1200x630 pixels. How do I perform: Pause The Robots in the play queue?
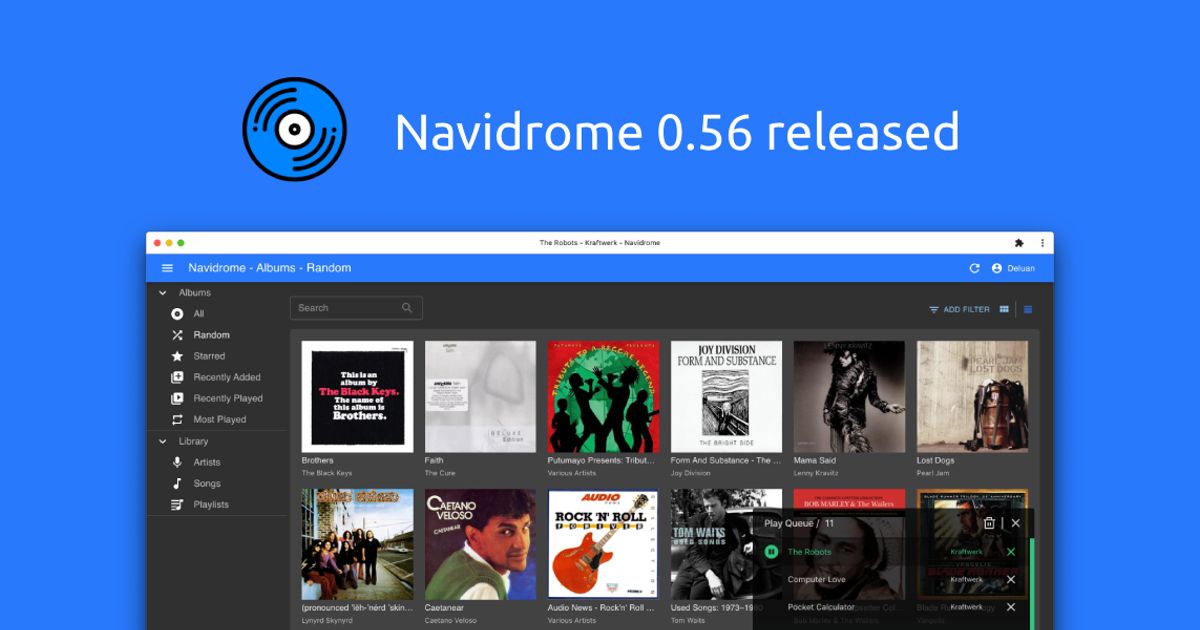coord(771,551)
